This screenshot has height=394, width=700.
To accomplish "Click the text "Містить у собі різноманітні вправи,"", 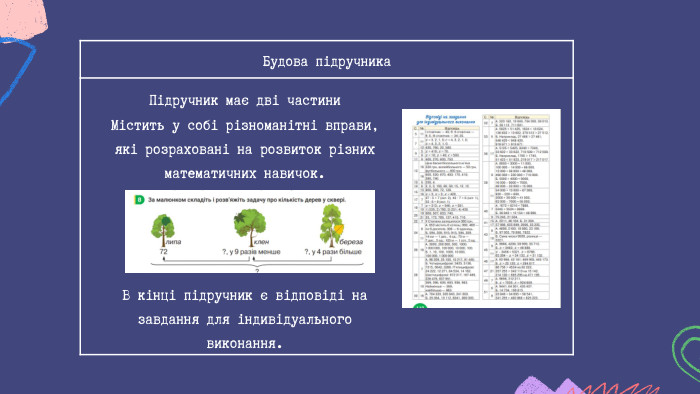I will point(244,125).
